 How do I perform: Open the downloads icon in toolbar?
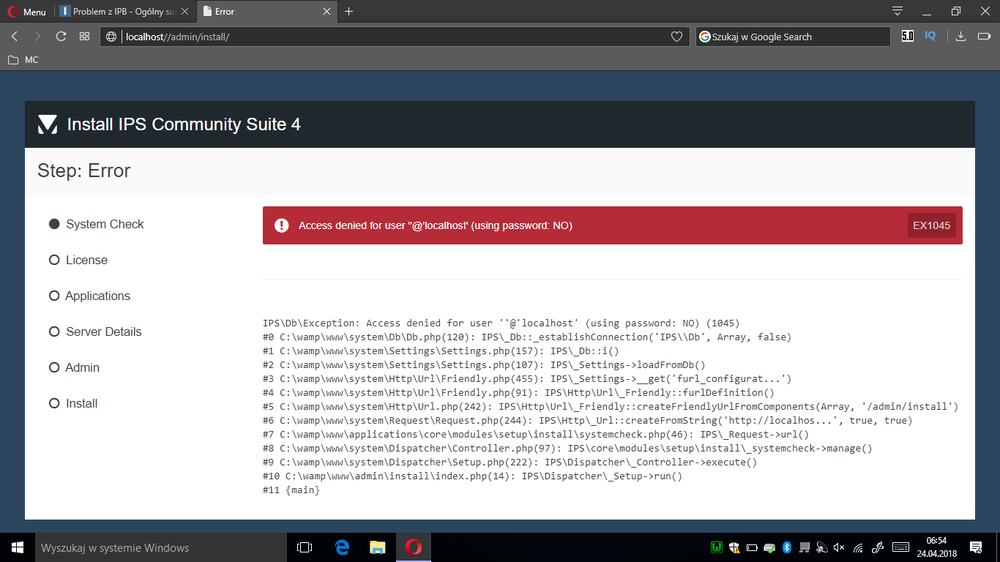960,36
